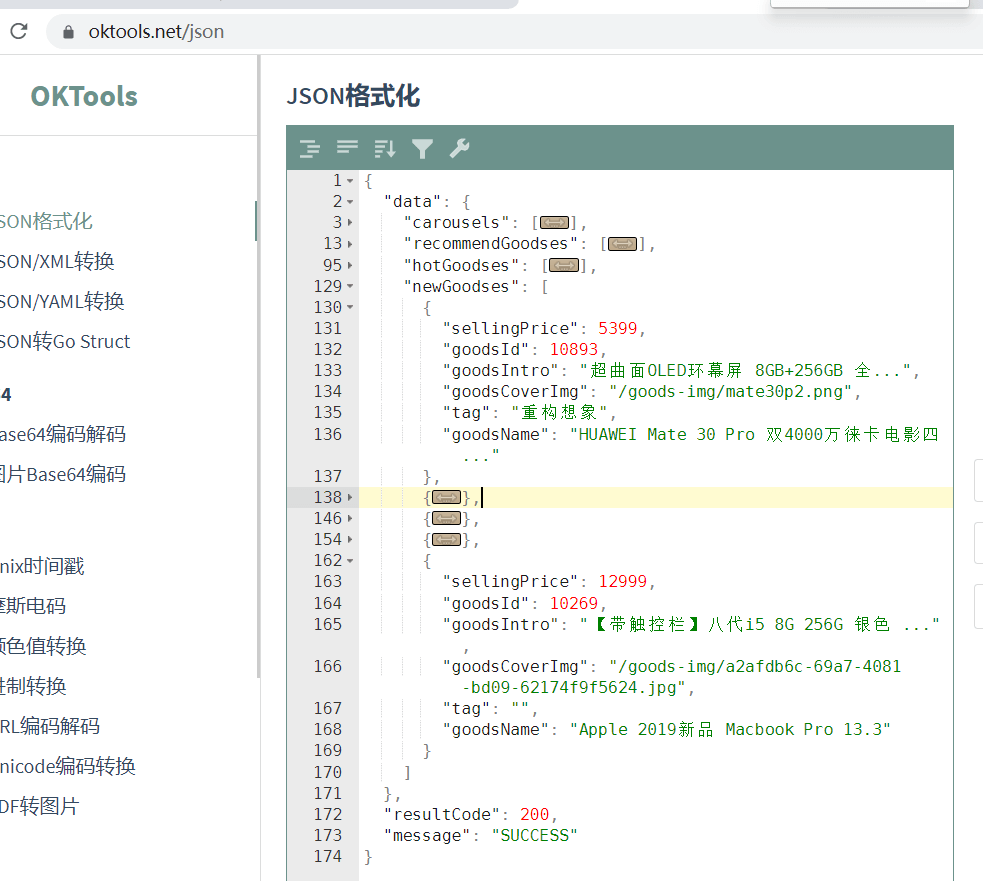Click sellingPrice value 12999
This screenshot has height=881, width=983.
click(623, 582)
